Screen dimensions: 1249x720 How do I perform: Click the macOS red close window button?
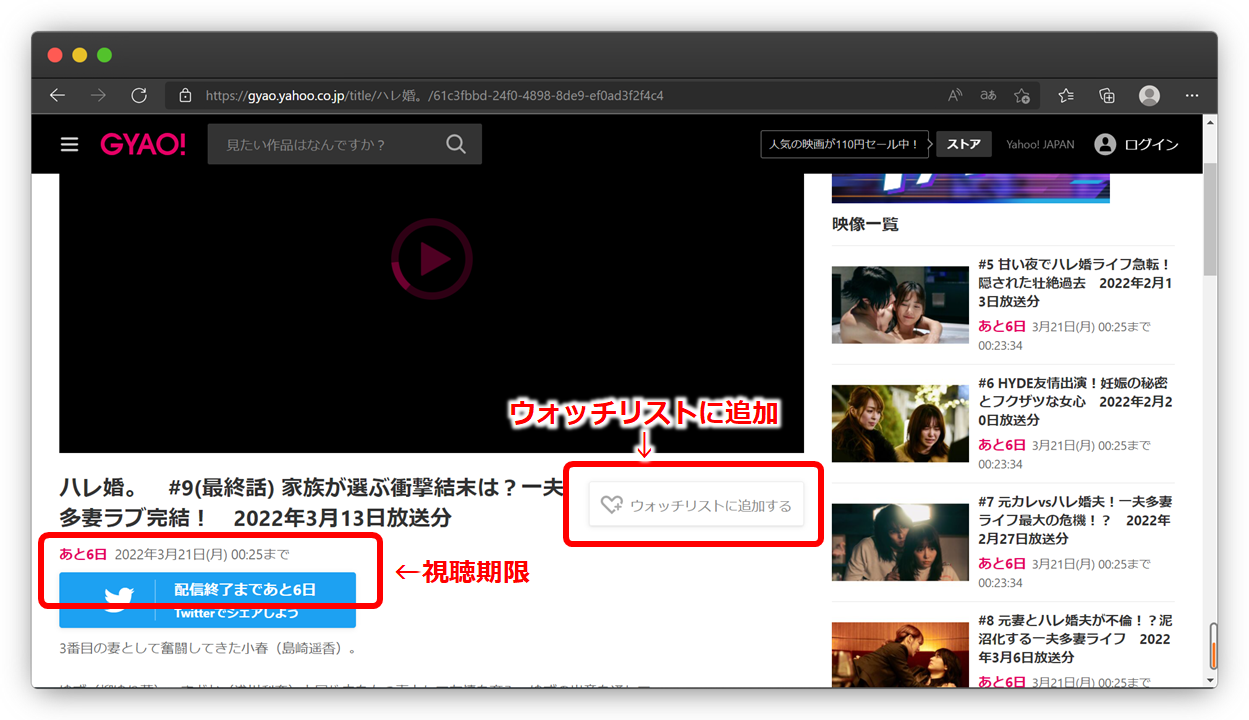coord(55,55)
